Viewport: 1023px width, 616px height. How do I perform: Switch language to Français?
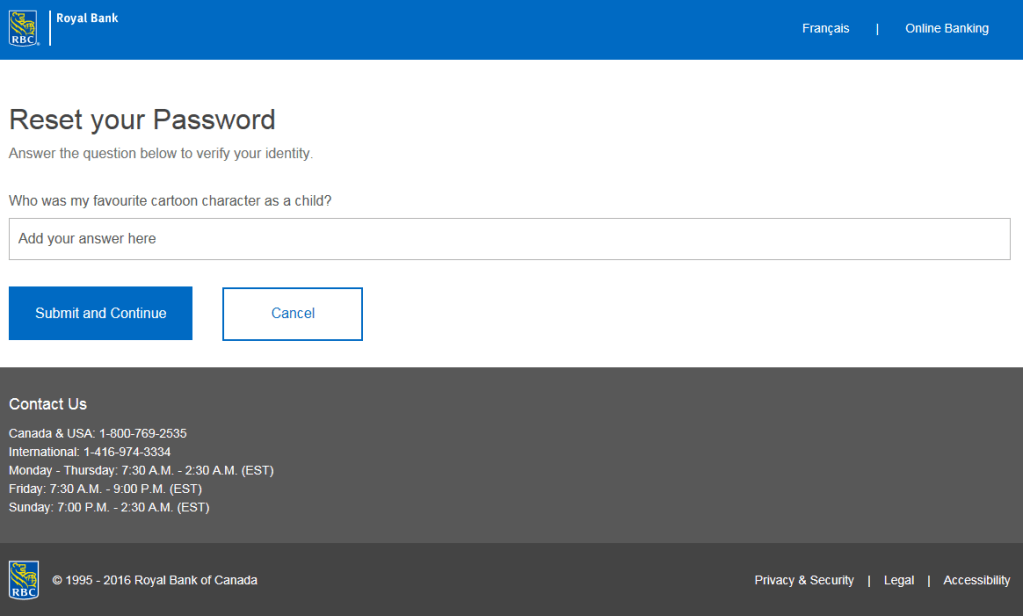[825, 29]
